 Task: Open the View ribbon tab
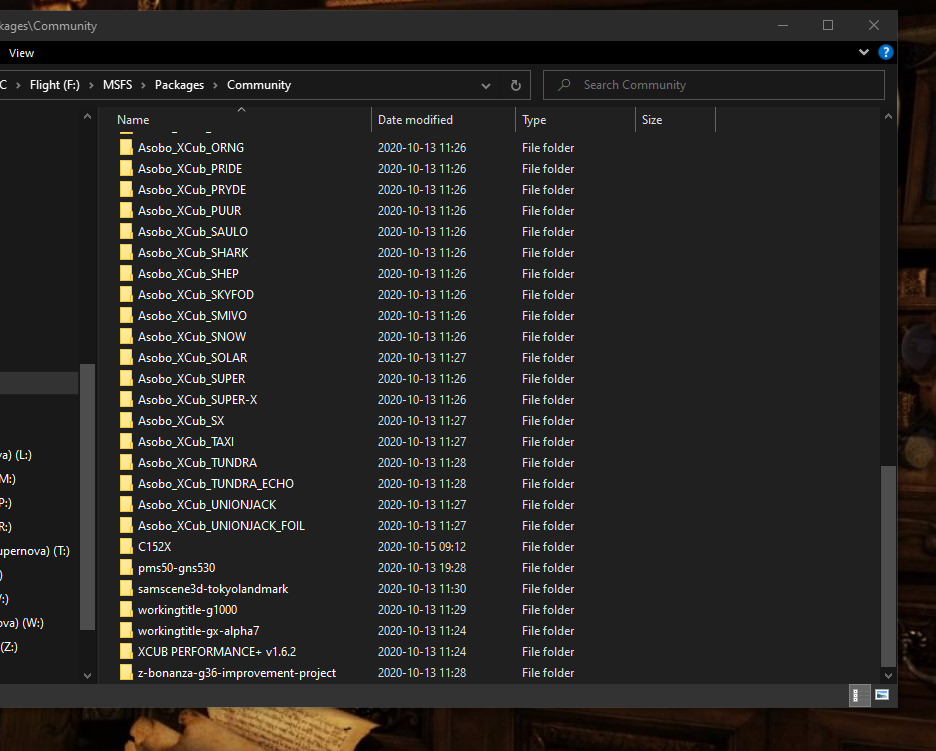point(21,53)
